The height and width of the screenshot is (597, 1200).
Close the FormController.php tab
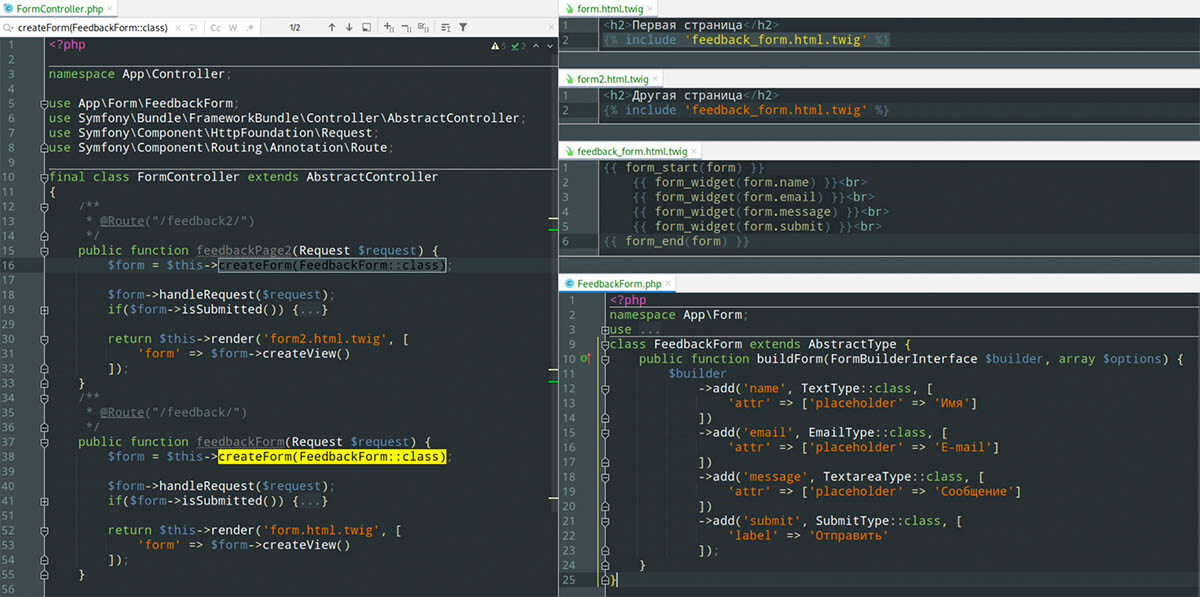[x=110, y=8]
